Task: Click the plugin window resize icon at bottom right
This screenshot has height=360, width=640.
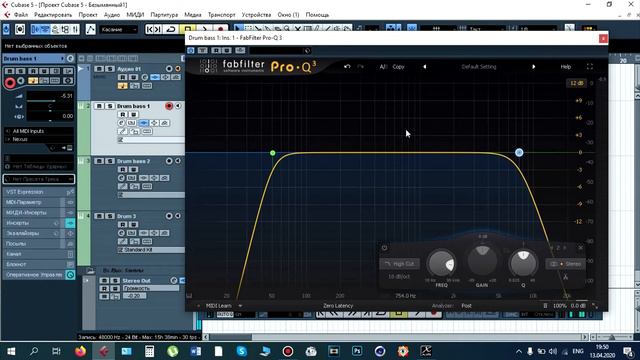Action: pos(595,306)
